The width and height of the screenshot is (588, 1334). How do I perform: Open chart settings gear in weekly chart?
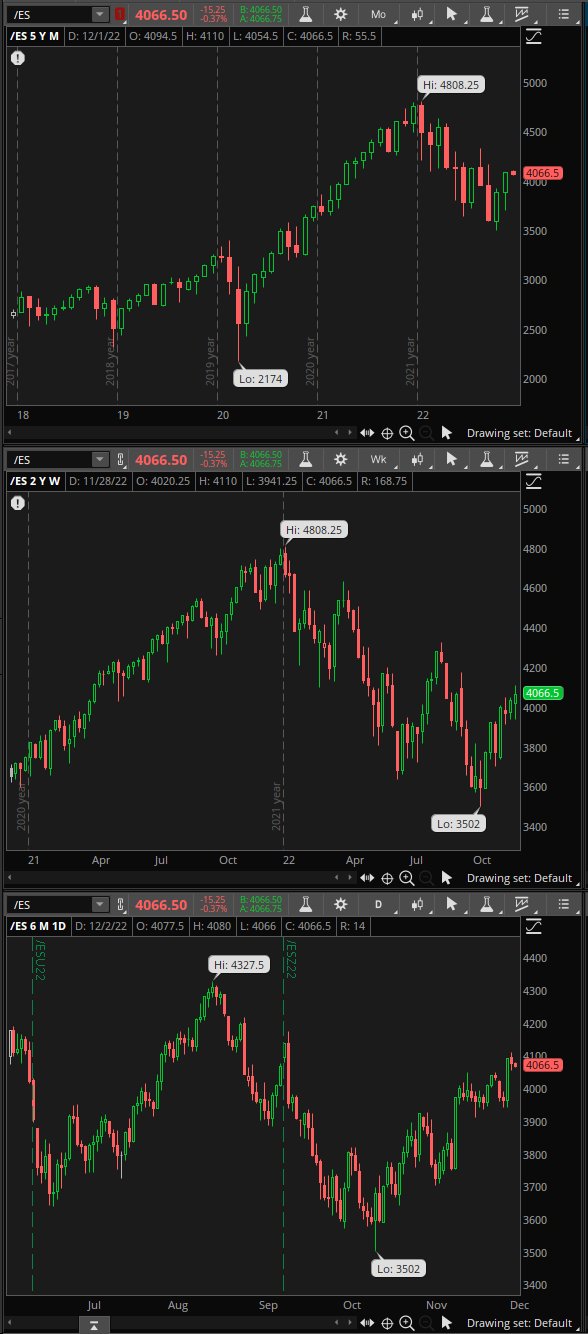point(341,460)
